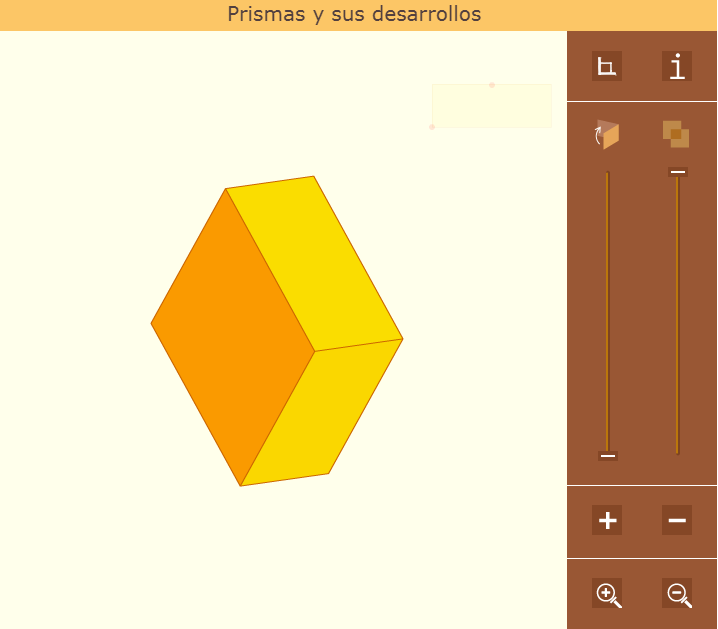This screenshot has height=629, width=718.
Task: Click the faint rectangle at canvas top-right
Action: tap(492, 106)
